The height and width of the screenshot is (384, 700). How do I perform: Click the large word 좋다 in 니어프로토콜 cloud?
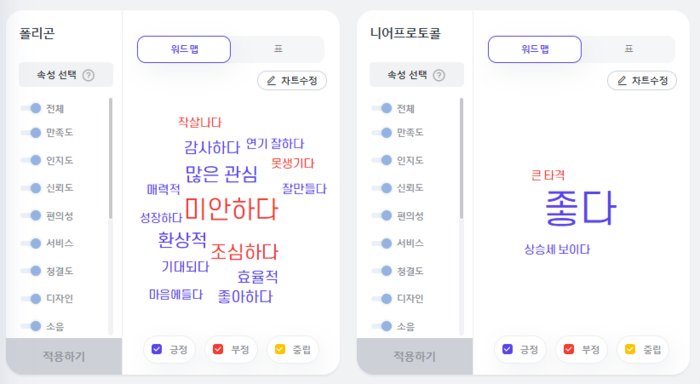(x=581, y=208)
